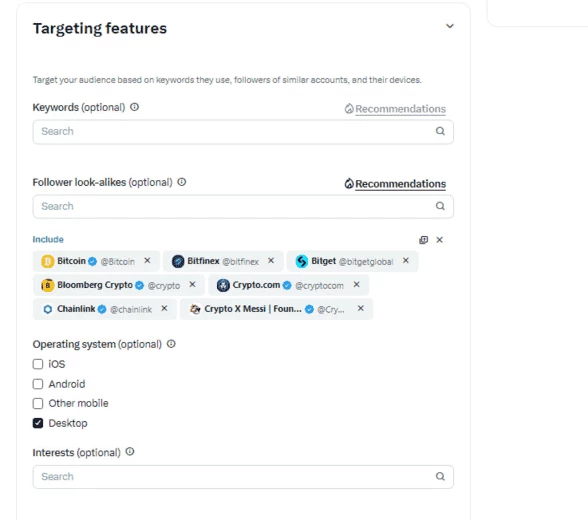Click the Interests info icon
Screen dimensions: 588x520
tap(130, 452)
